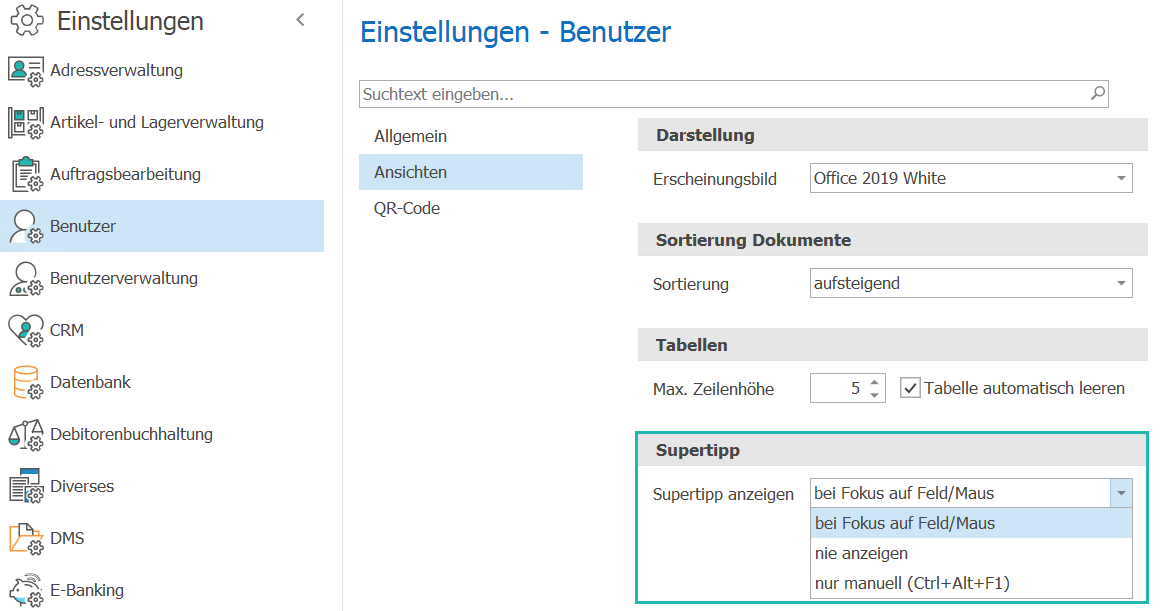Choose 'bei Fokus auf Feld/Maus' list option
This screenshot has width=1162, height=611.
(972, 524)
